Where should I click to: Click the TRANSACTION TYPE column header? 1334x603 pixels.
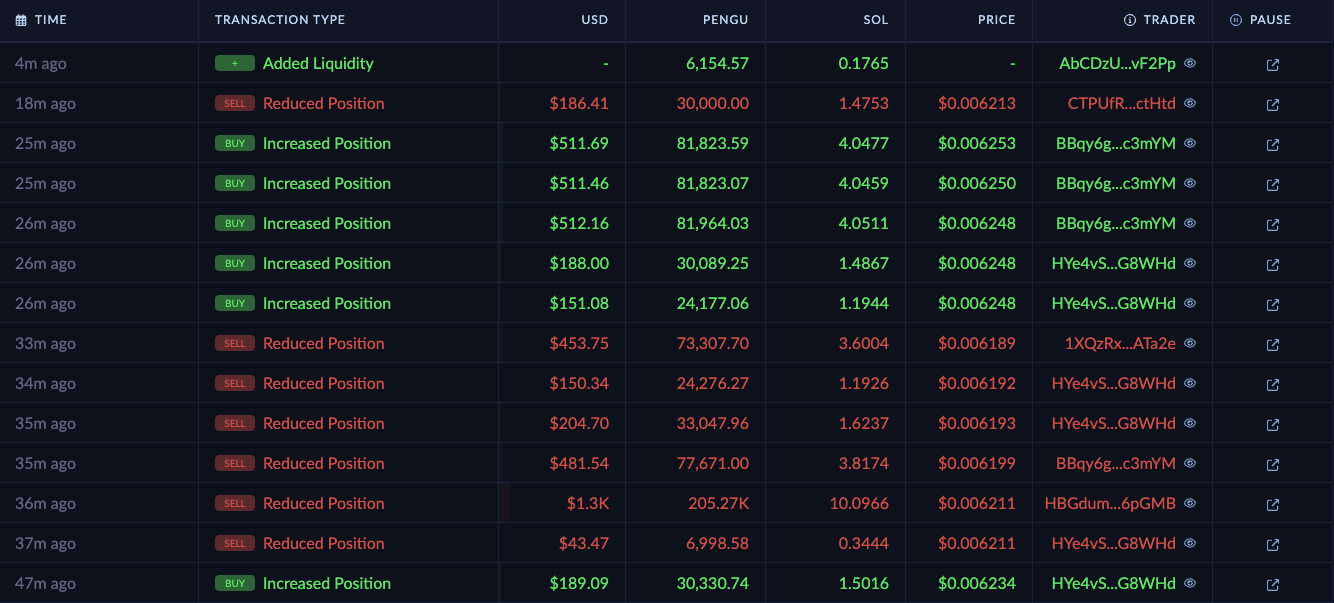(280, 20)
